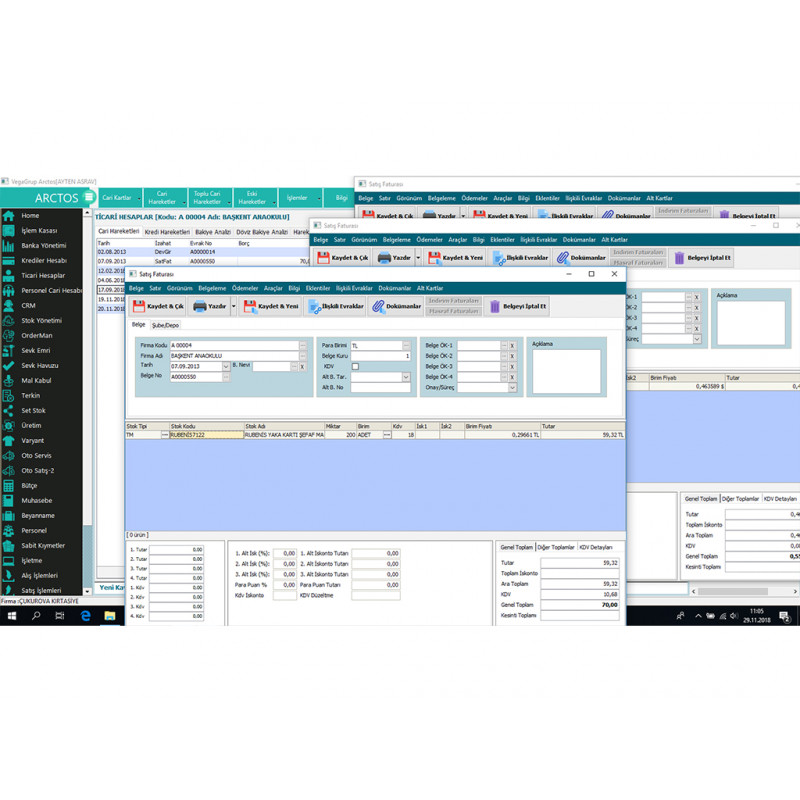Switch to Diğer Toplamlar tab in front window
The image size is (800, 800).
tap(556, 547)
